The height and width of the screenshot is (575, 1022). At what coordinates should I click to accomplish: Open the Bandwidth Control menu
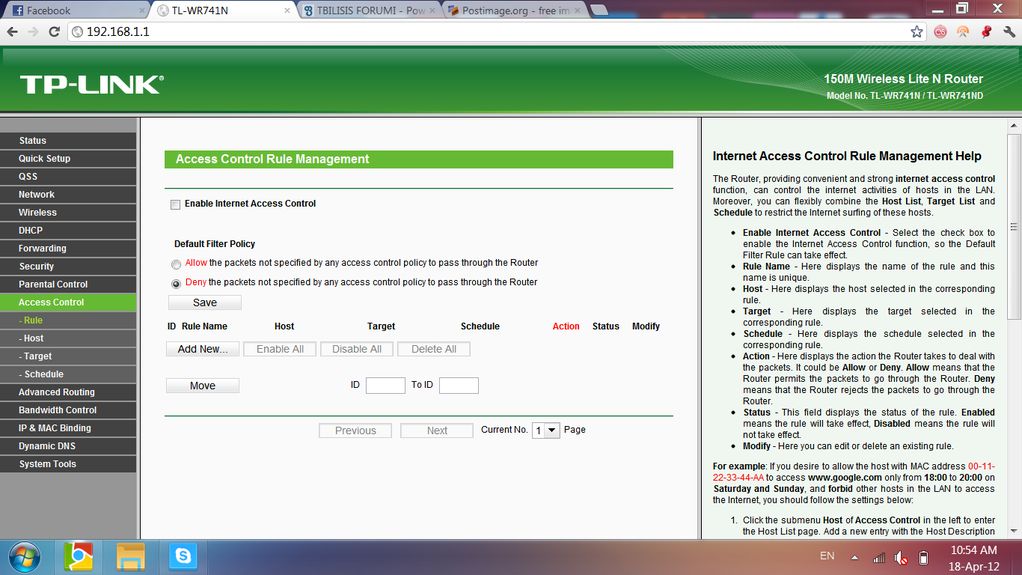point(68,410)
